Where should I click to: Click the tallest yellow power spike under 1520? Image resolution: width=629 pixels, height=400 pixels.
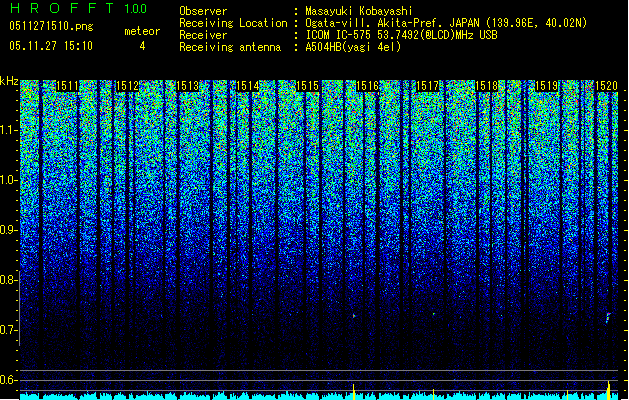click(609, 390)
